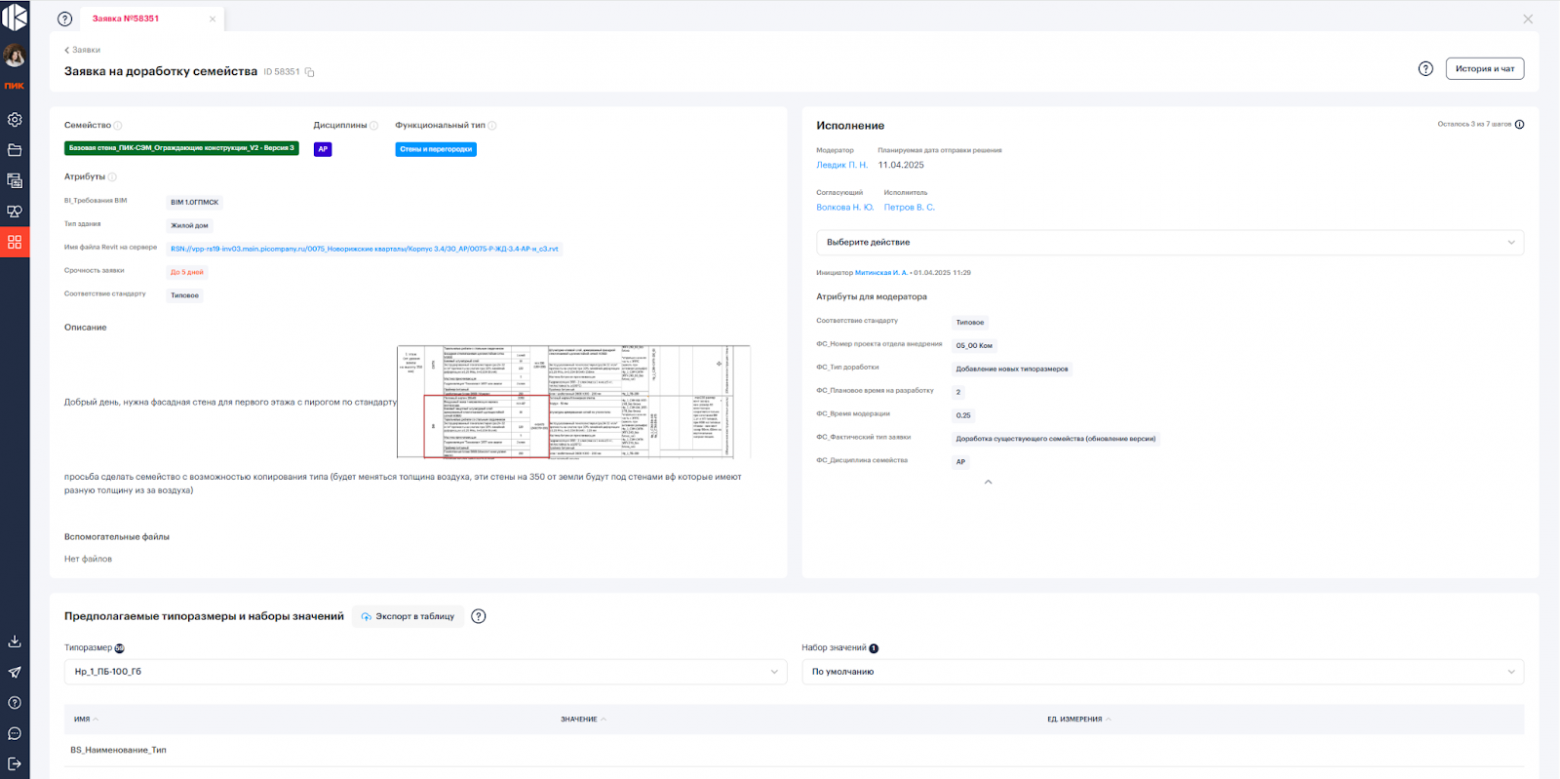The width and height of the screenshot is (1560, 779).
Task: Click the paper plane send icon in sidebar
Action: pyautogui.click(x=15, y=672)
